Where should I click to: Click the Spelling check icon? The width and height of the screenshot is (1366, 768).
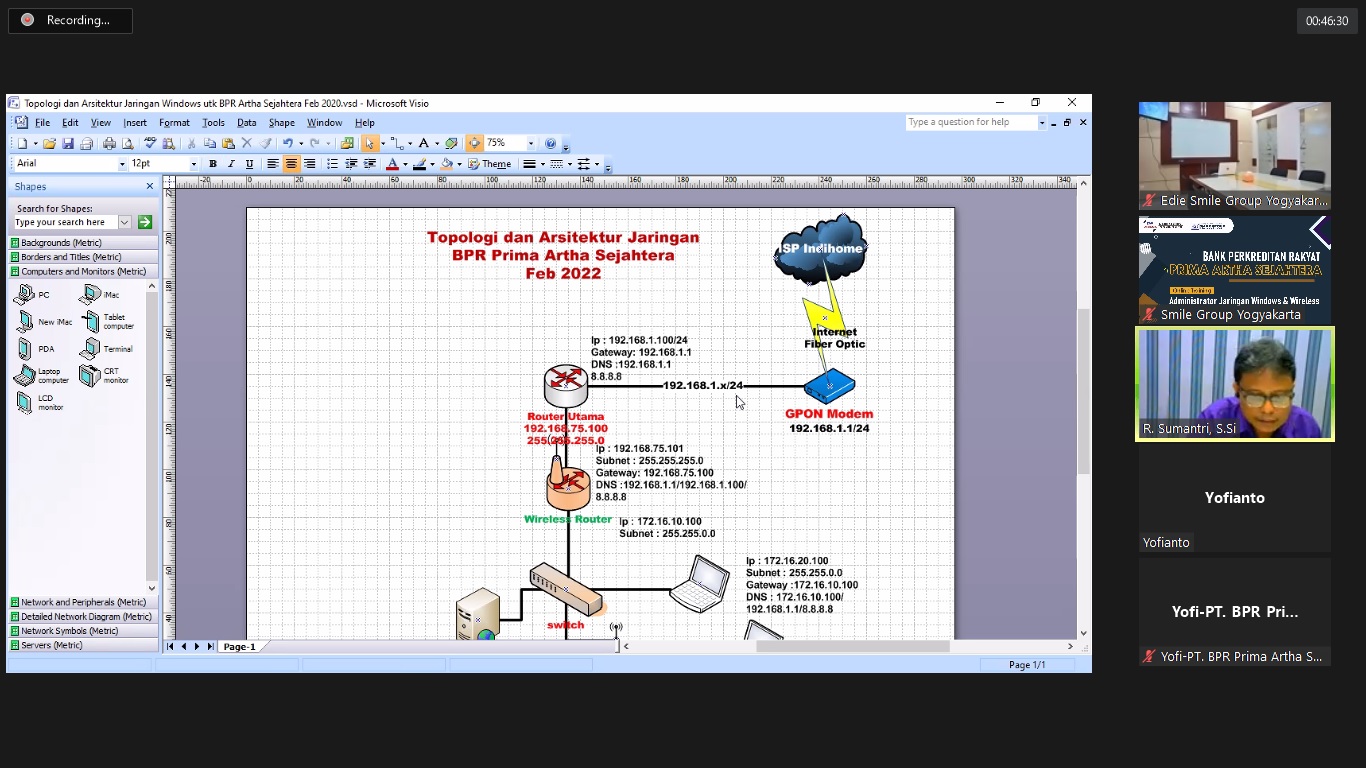tap(150, 144)
